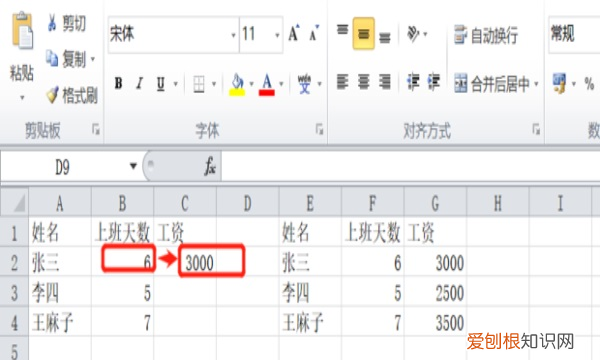
Task: Click the phonetic guide (文) icon
Action: click(x=305, y=84)
